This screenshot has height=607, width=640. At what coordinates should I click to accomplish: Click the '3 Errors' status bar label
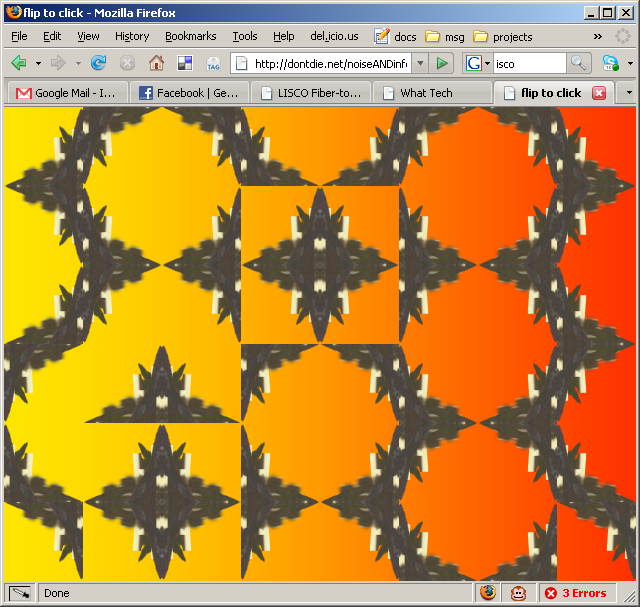584,593
